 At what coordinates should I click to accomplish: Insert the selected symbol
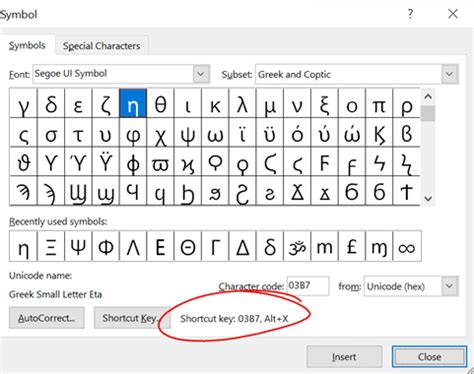pos(344,357)
